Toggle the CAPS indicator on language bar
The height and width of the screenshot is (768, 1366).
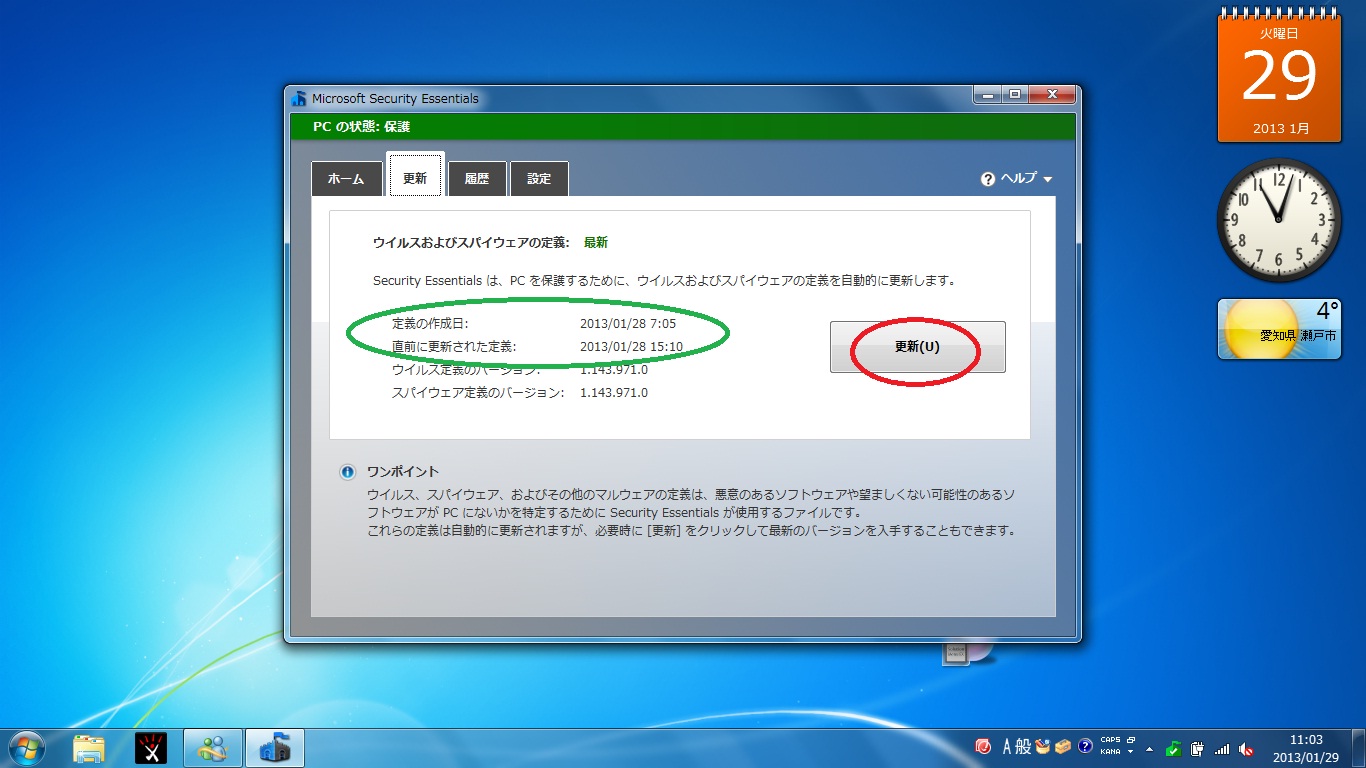pos(1110,741)
